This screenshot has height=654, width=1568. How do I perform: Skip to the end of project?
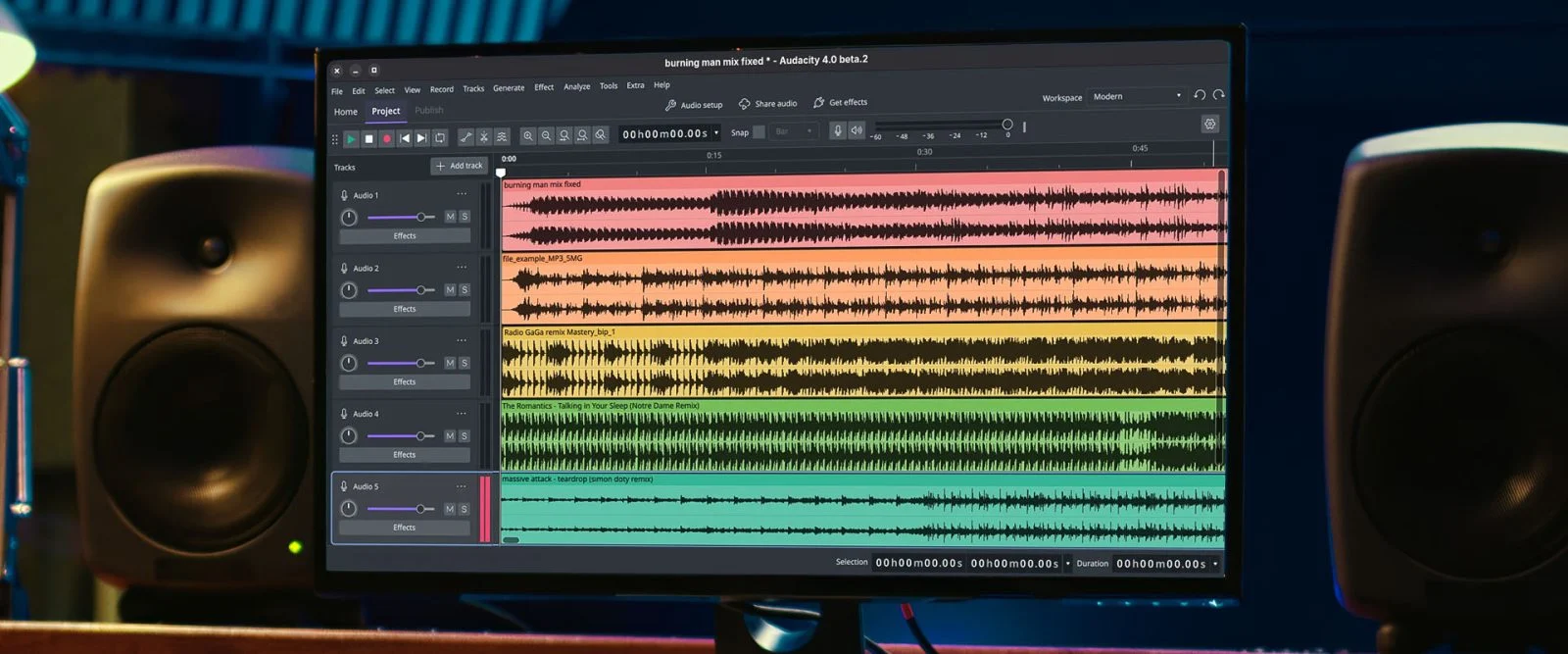pos(421,138)
